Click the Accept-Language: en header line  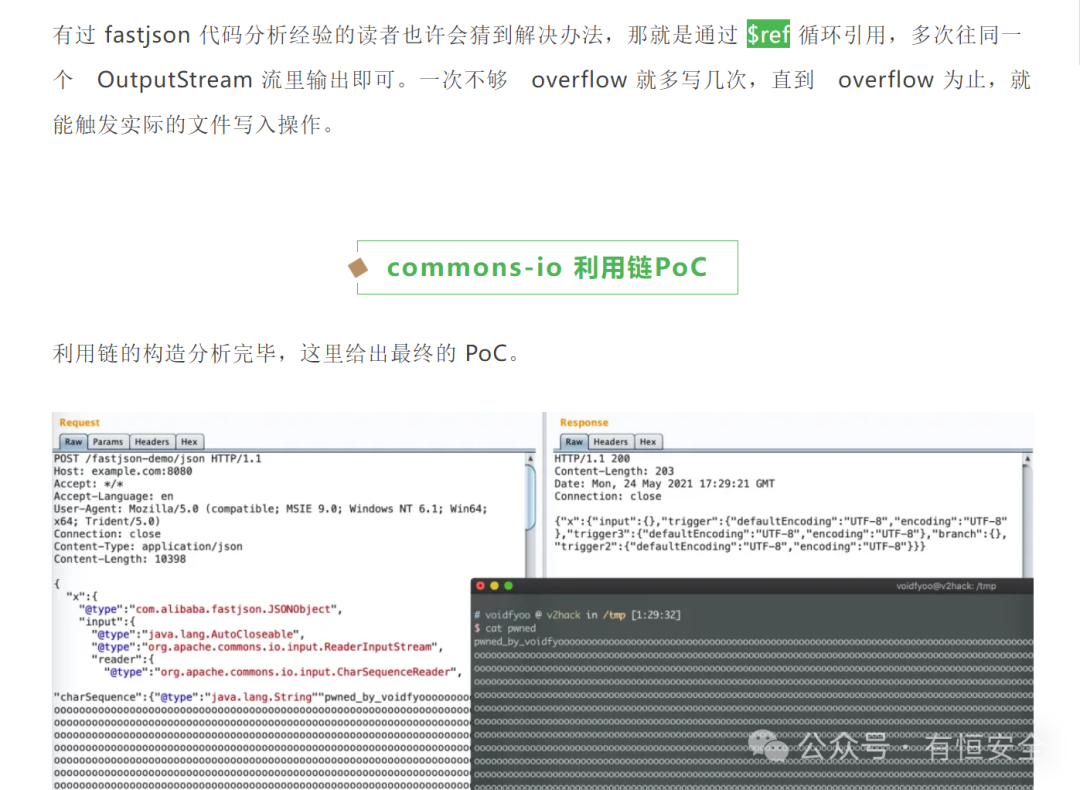(x=114, y=497)
